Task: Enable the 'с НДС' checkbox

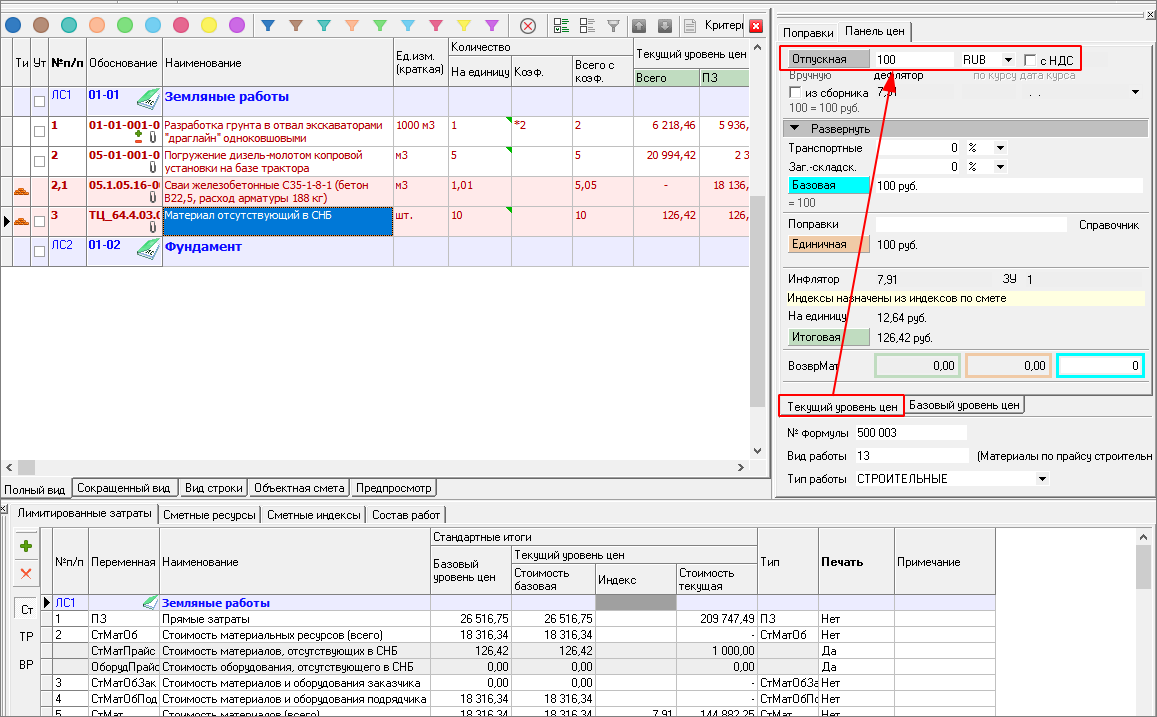Action: click(x=1031, y=60)
